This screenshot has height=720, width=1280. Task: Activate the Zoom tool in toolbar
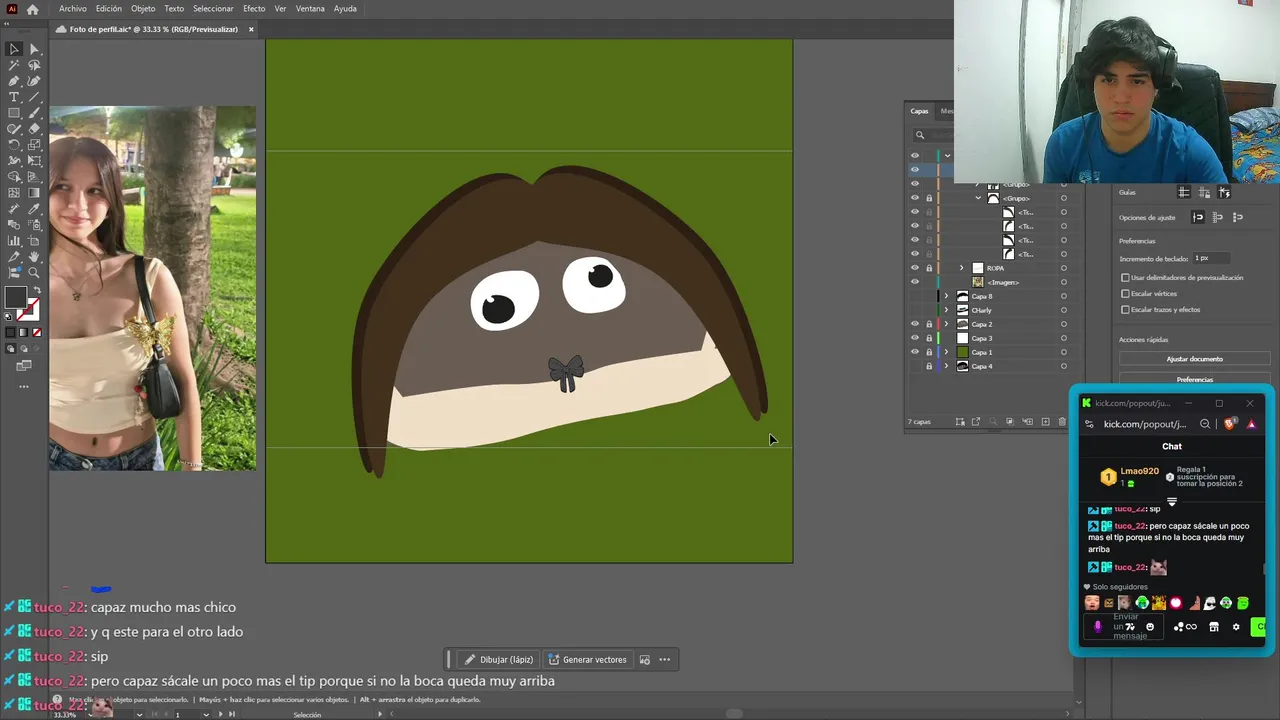[x=34, y=273]
